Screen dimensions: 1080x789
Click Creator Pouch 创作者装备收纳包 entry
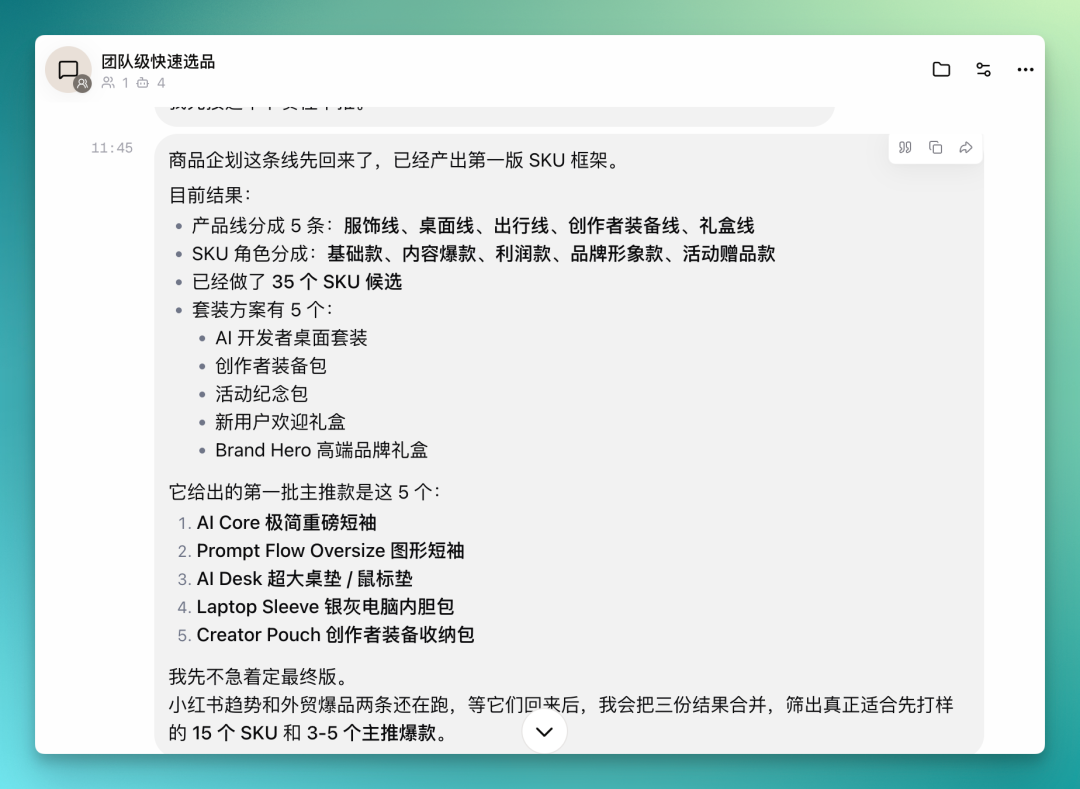pyautogui.click(x=335, y=635)
